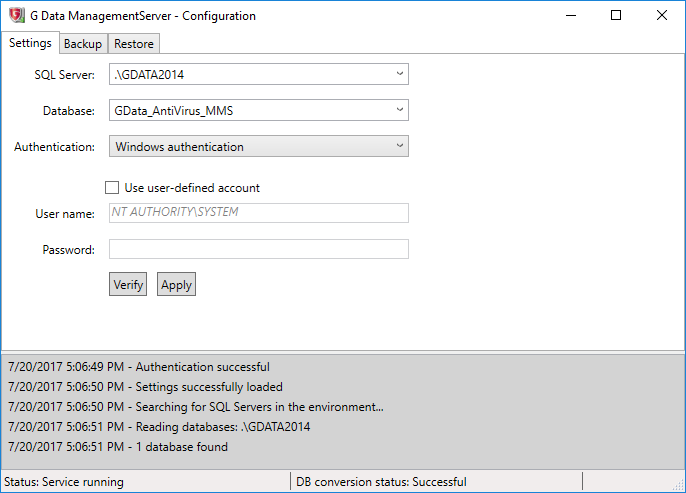Click the User name input field
This screenshot has height=493, width=686.
pos(259,213)
